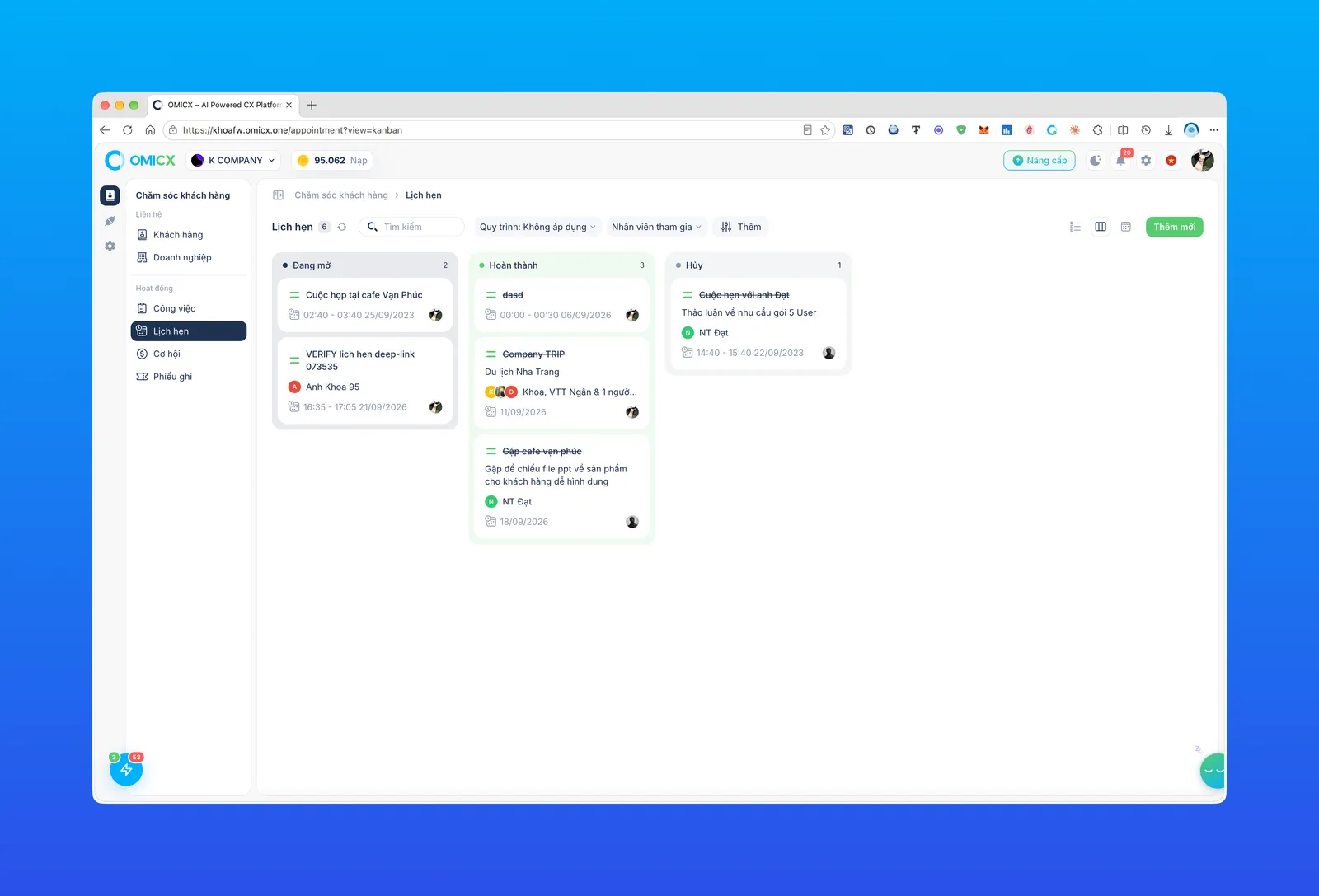Click the OMICX logo
The image size is (1319, 896).
pos(140,160)
